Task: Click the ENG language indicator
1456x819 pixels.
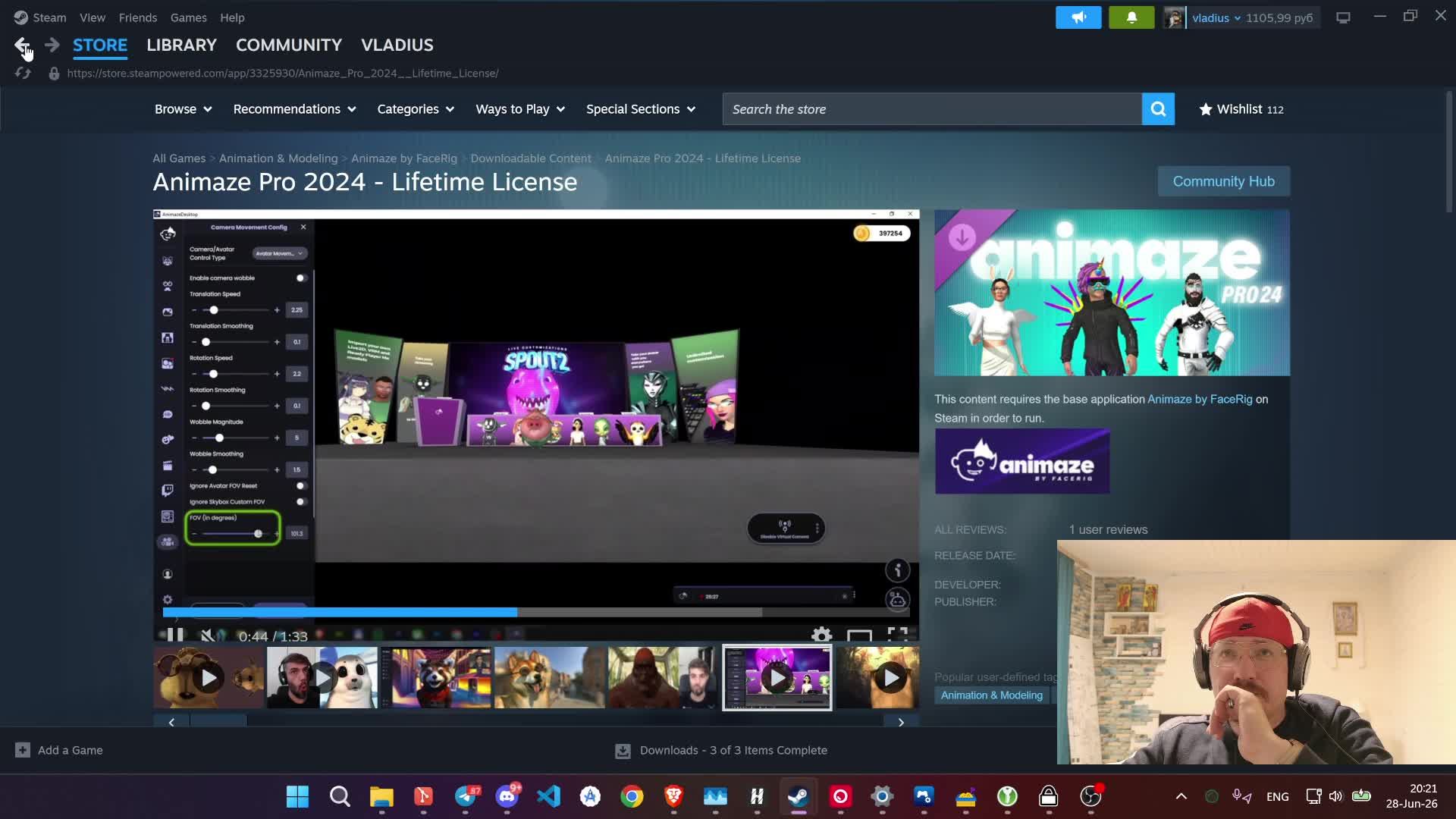Action: [1277, 796]
